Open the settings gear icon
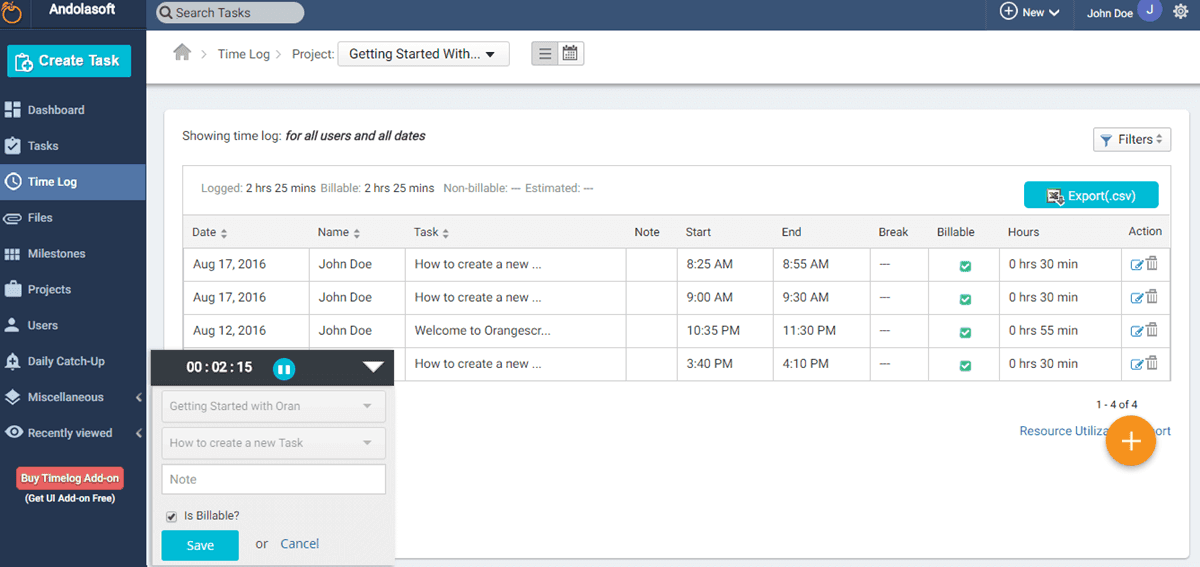The width and height of the screenshot is (1200, 567). pyautogui.click(x=1180, y=12)
